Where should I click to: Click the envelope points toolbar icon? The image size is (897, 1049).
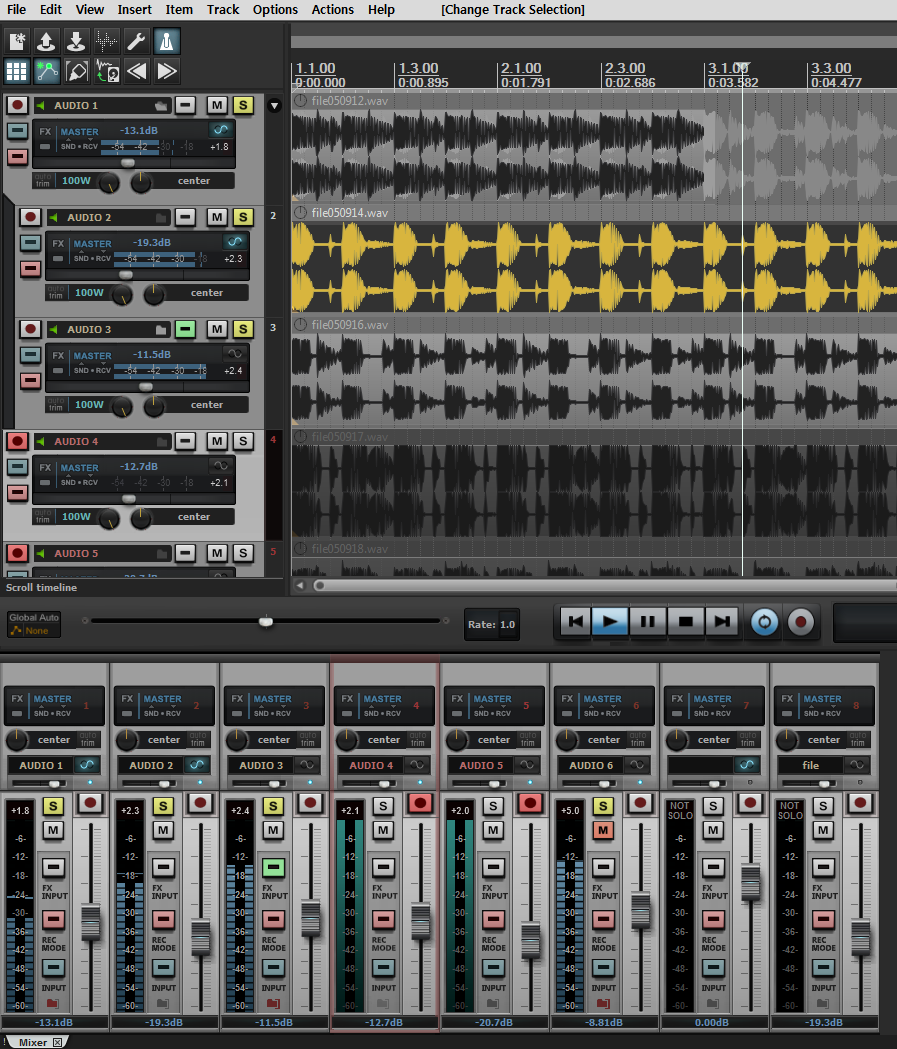pos(47,71)
